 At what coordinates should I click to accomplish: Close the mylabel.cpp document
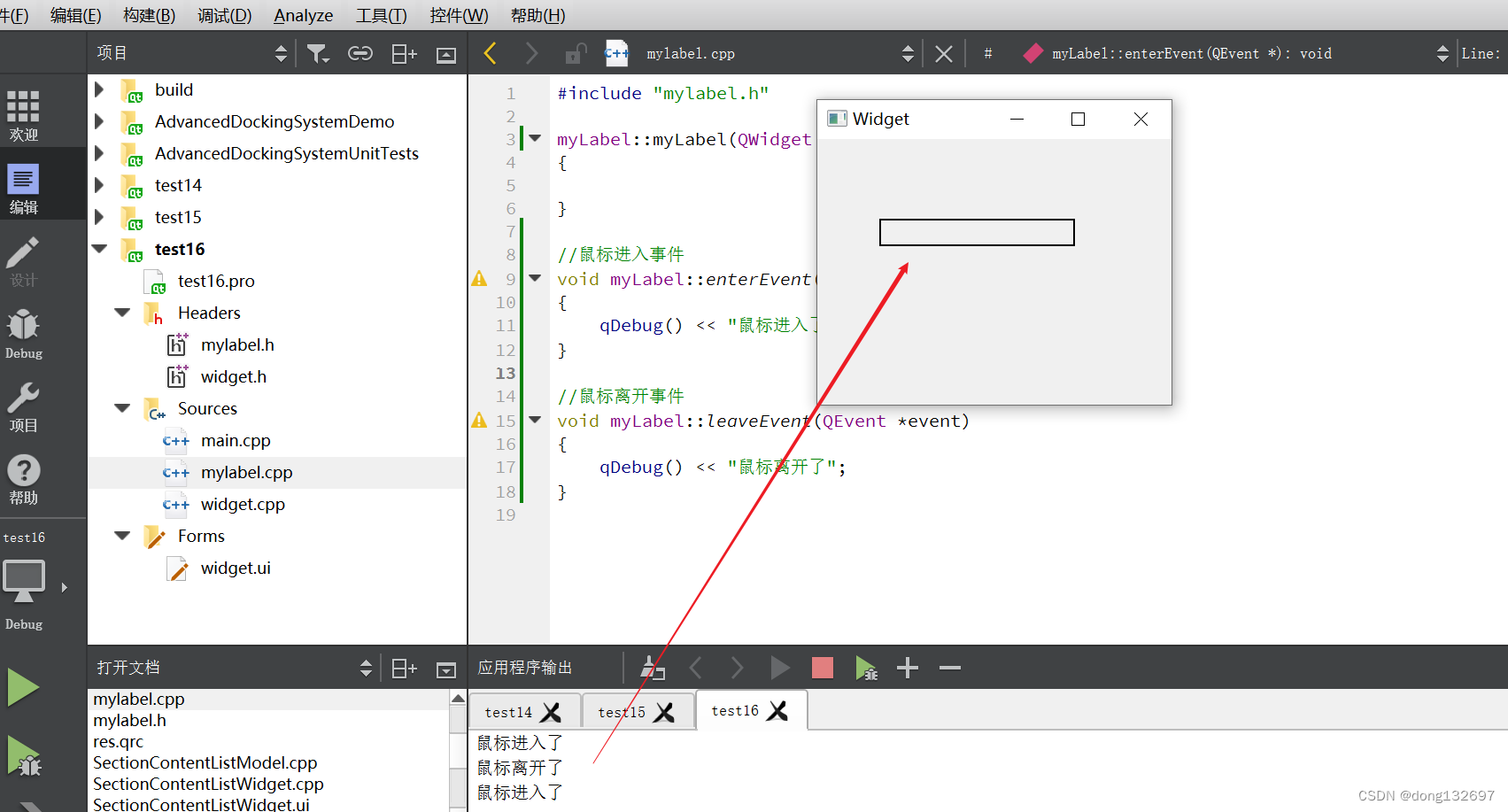[944, 54]
